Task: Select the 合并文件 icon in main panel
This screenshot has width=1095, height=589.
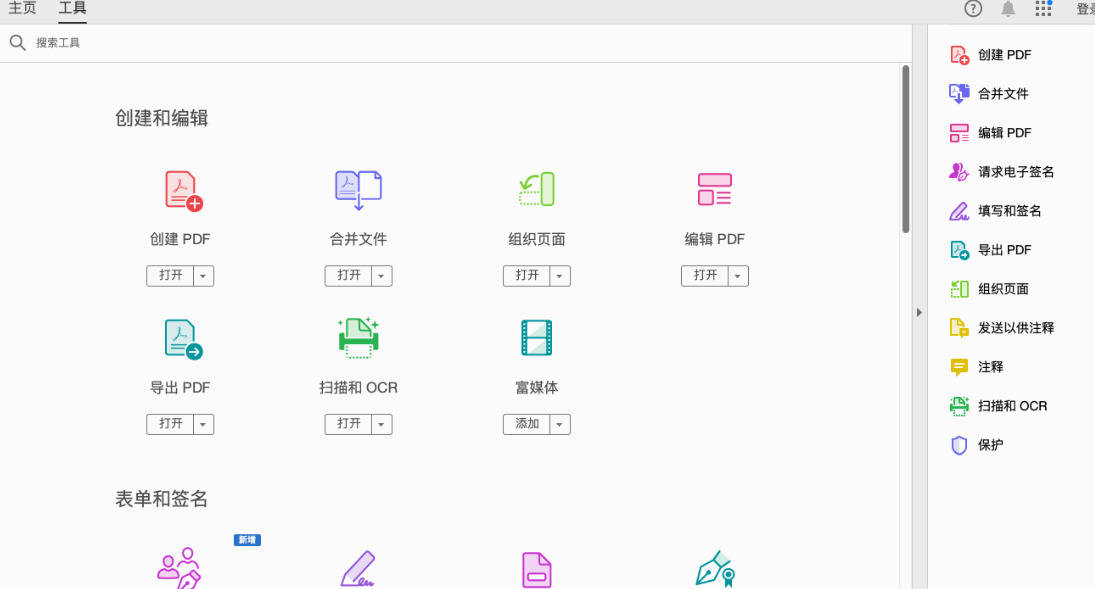Action: point(358,190)
